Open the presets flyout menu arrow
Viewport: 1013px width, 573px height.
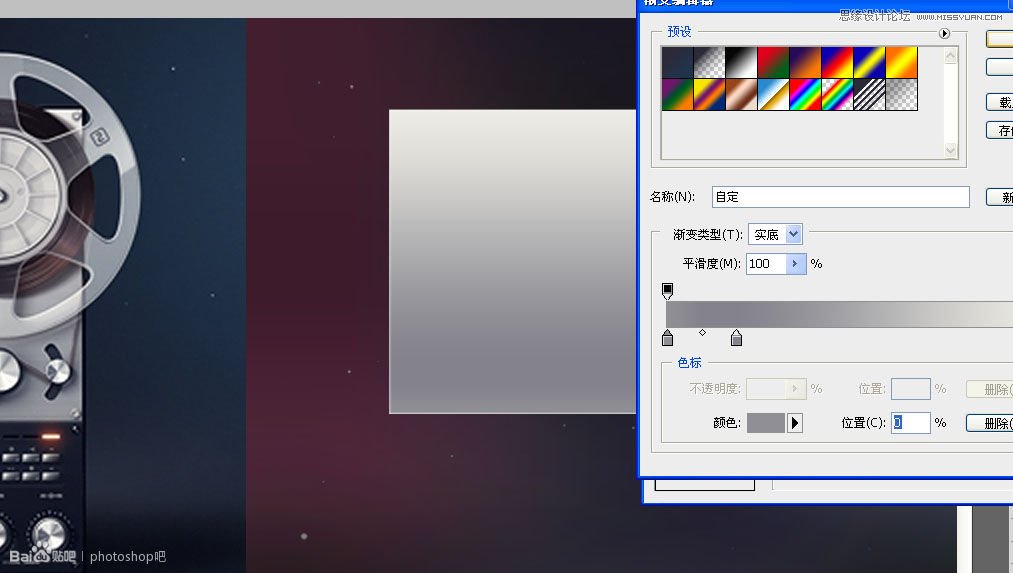click(x=944, y=34)
